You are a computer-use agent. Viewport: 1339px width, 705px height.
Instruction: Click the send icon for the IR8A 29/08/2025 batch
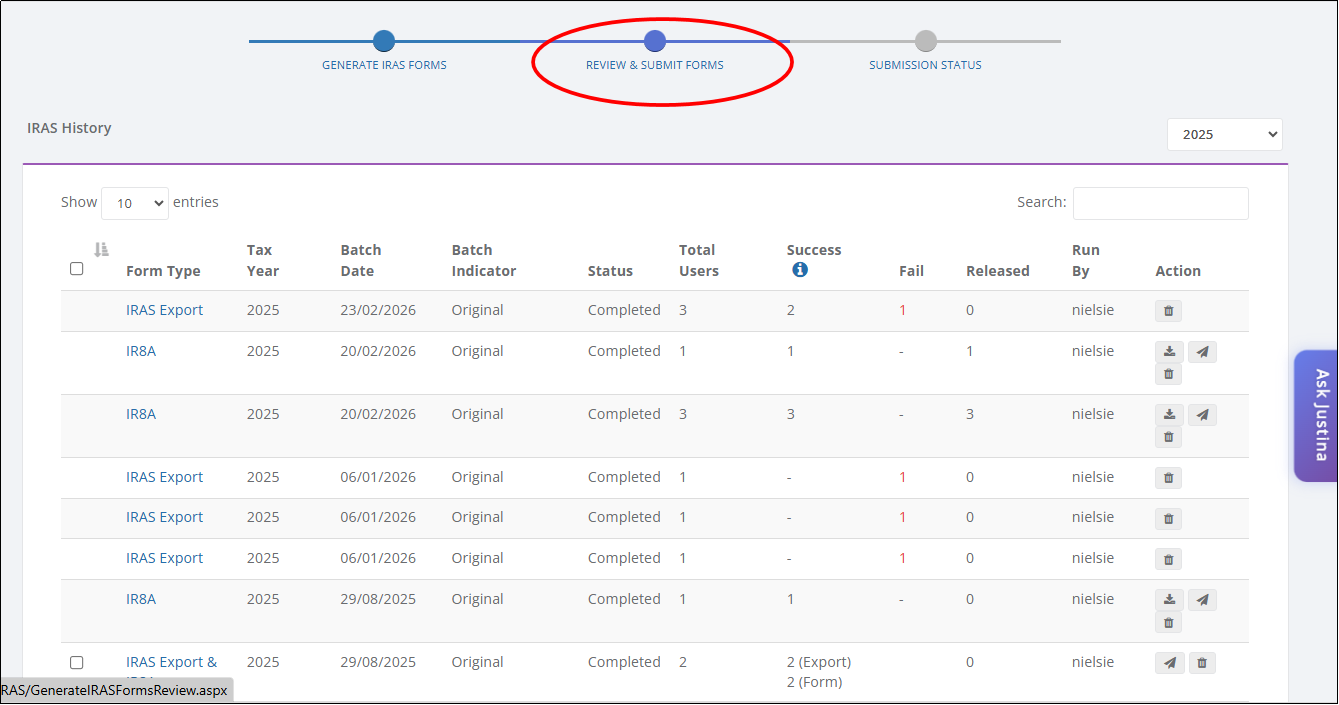tap(1202, 600)
